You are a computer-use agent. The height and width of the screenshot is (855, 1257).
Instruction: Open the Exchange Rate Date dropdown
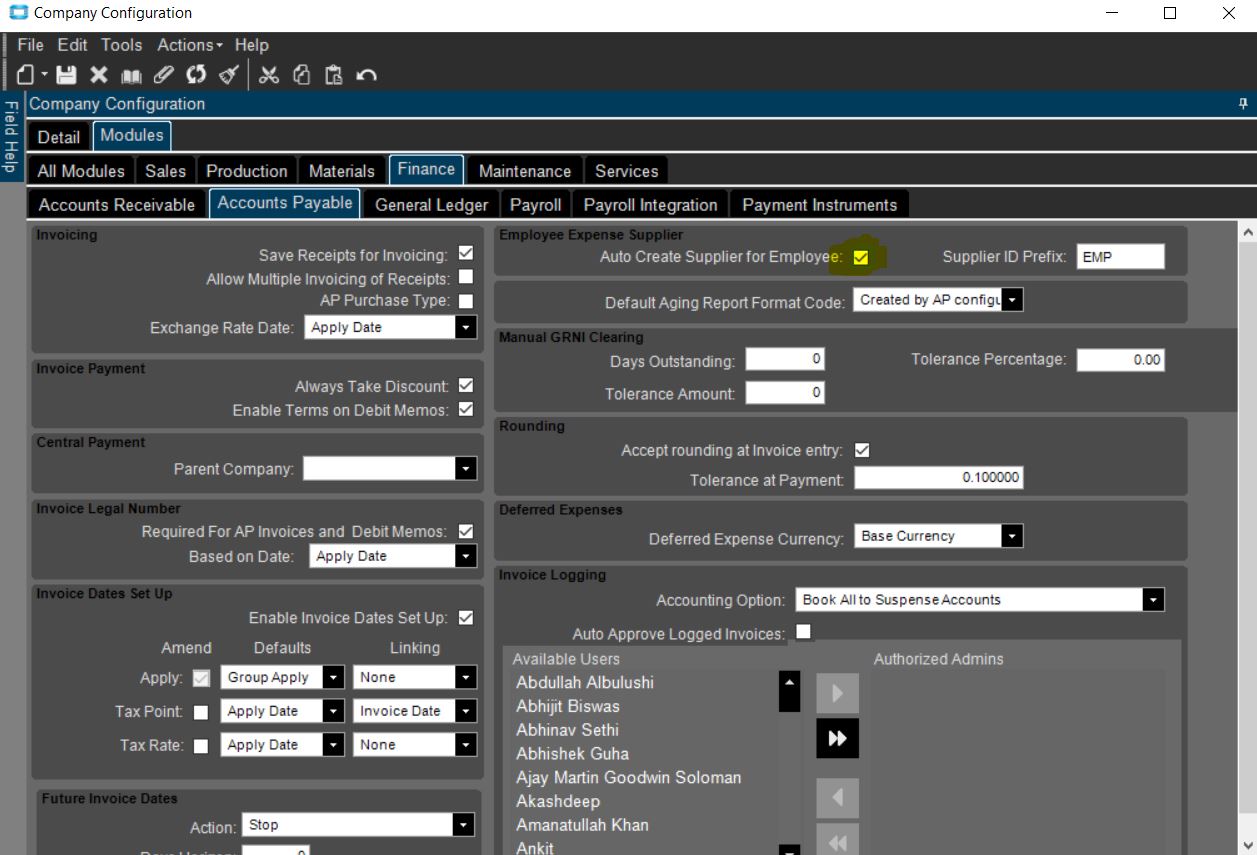pos(465,327)
